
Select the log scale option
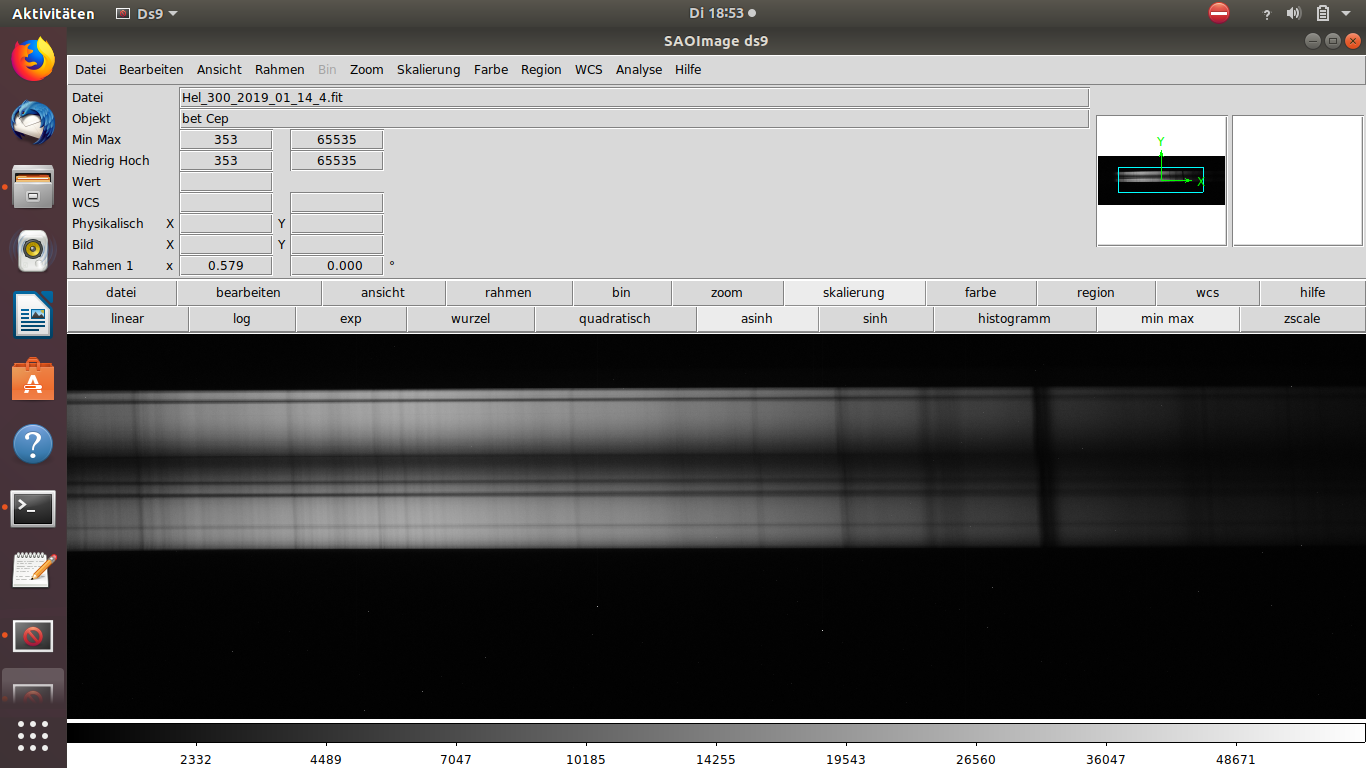[241, 319]
